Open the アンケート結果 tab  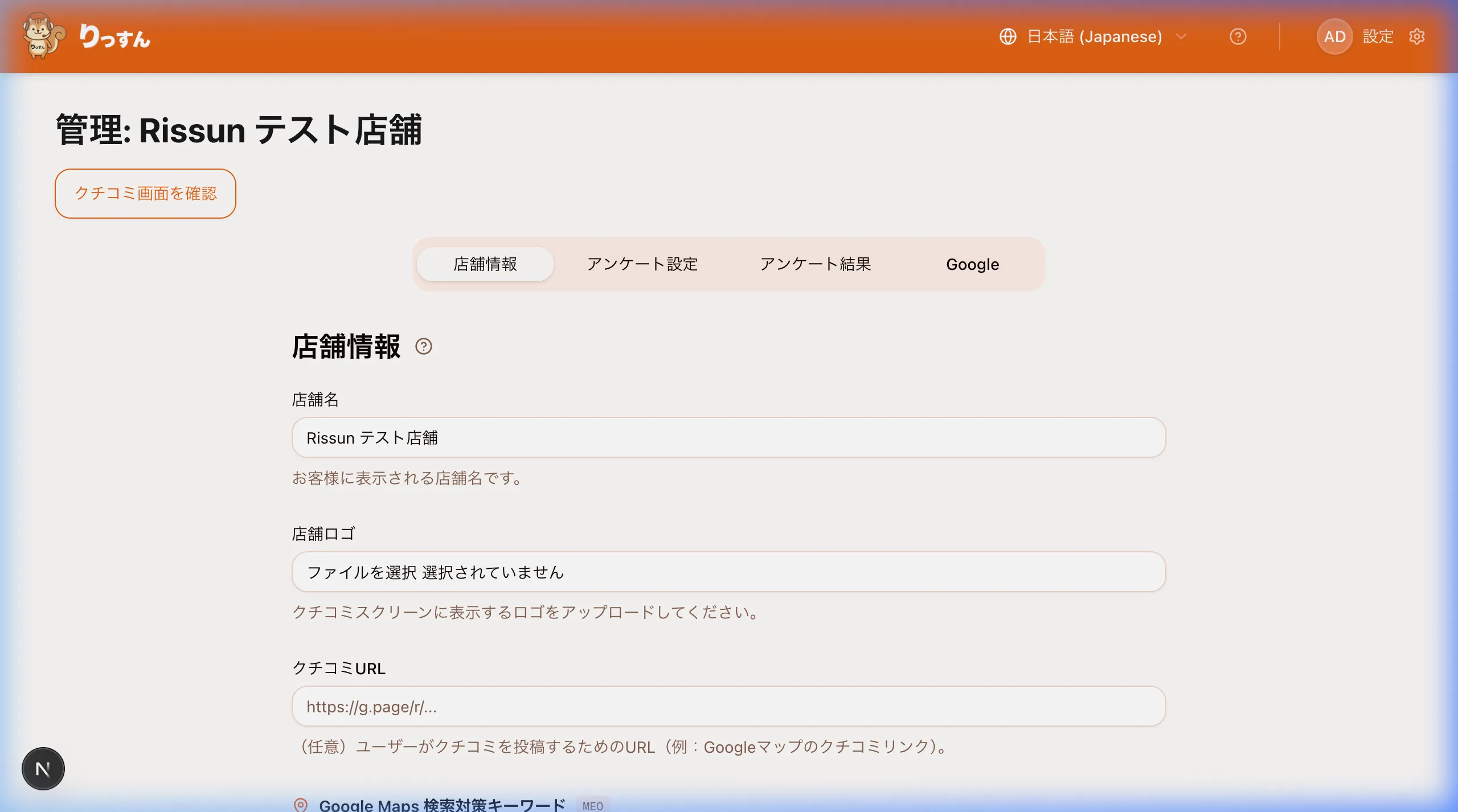click(815, 264)
